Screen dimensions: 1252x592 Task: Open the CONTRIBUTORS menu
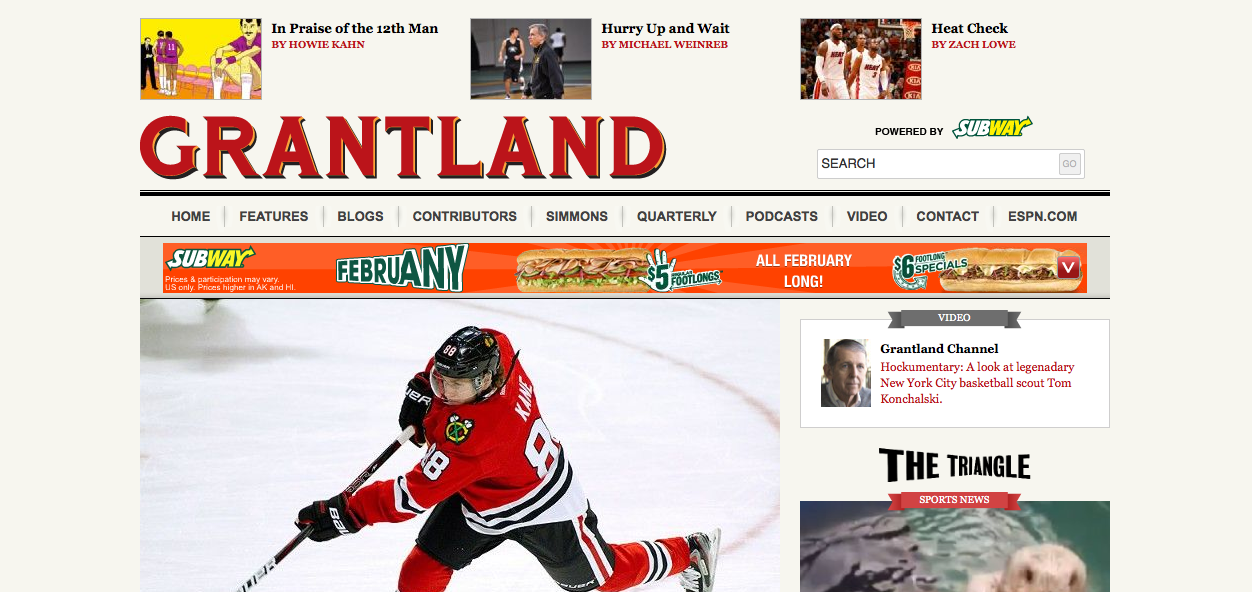[465, 216]
